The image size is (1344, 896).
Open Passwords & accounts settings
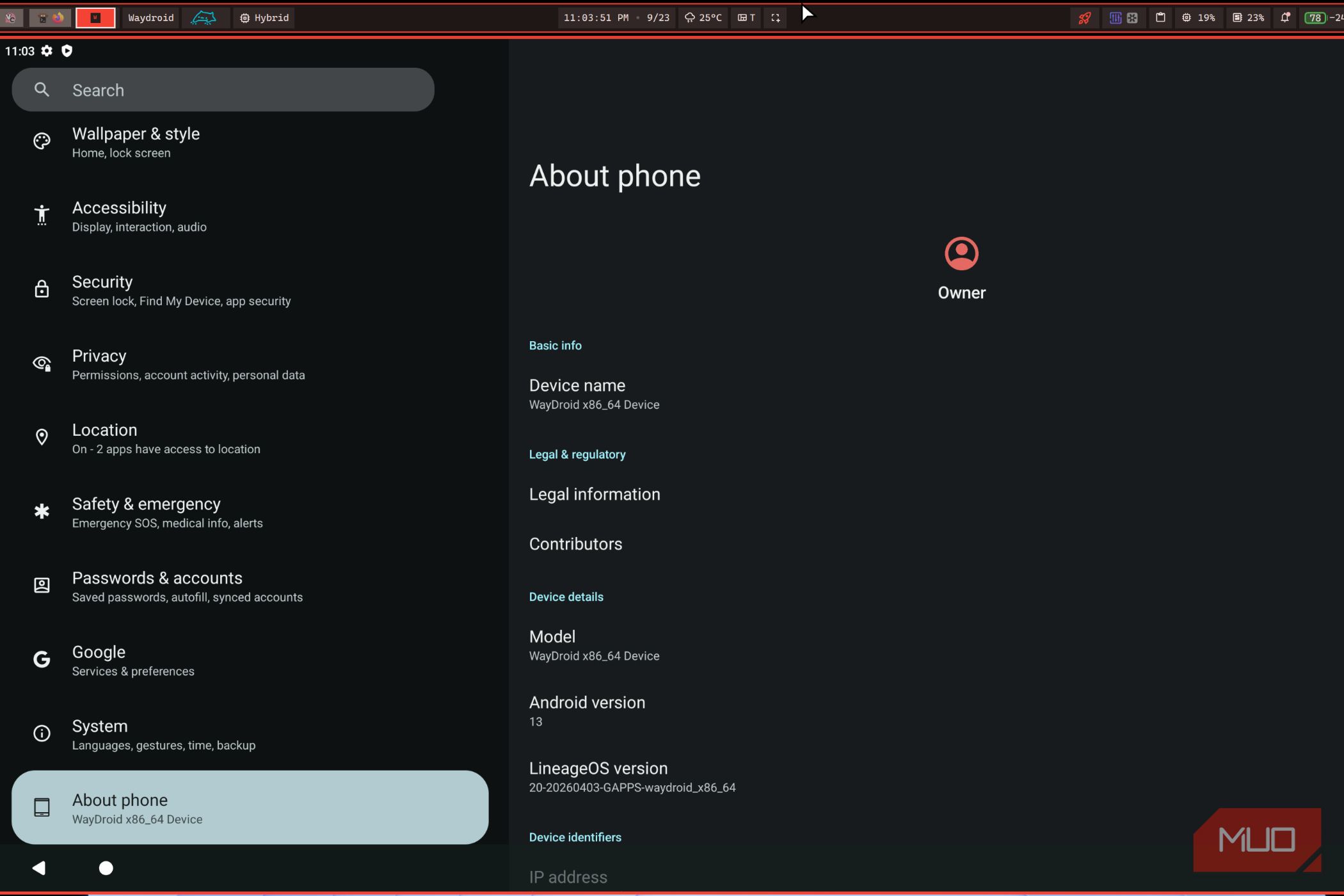point(250,586)
